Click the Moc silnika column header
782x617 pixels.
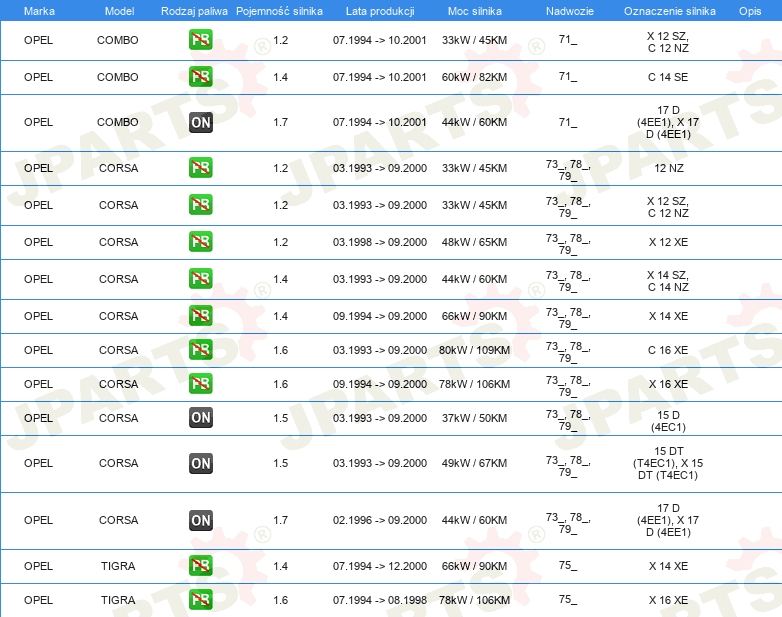[x=475, y=11]
